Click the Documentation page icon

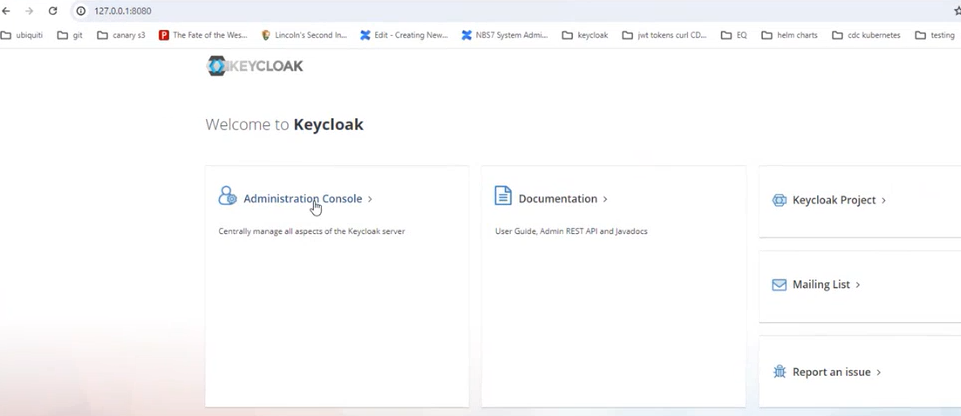[503, 196]
